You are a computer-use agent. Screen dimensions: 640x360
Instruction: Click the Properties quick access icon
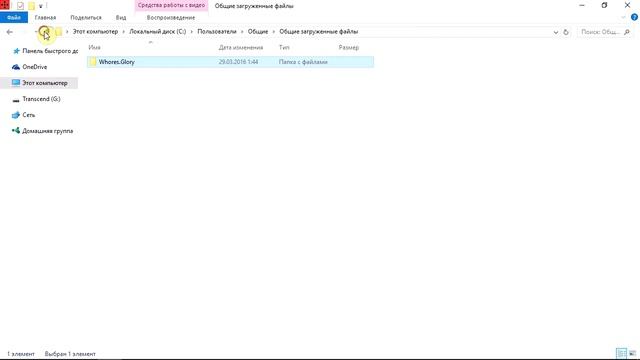pos(20,6)
